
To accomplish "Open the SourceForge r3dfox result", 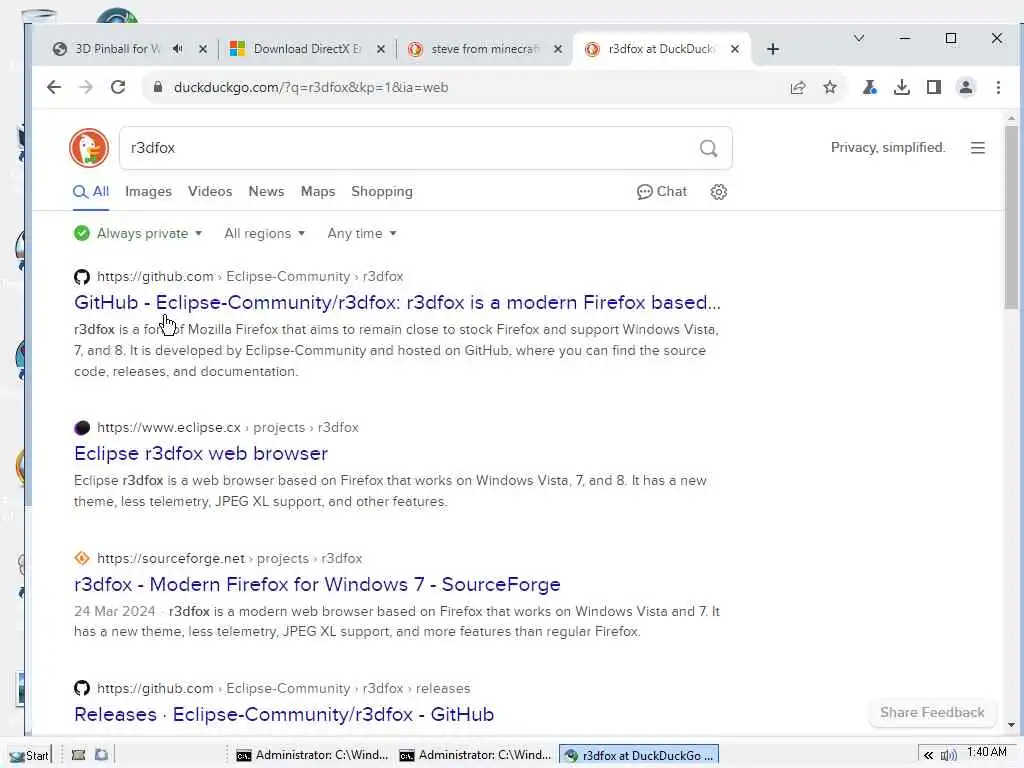I will [x=317, y=584].
